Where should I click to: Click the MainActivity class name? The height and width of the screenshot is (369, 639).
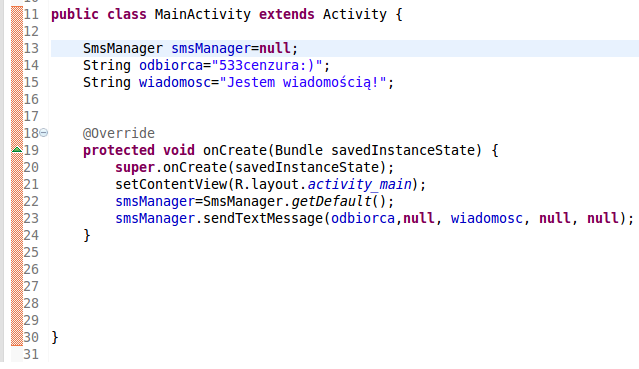pos(203,14)
